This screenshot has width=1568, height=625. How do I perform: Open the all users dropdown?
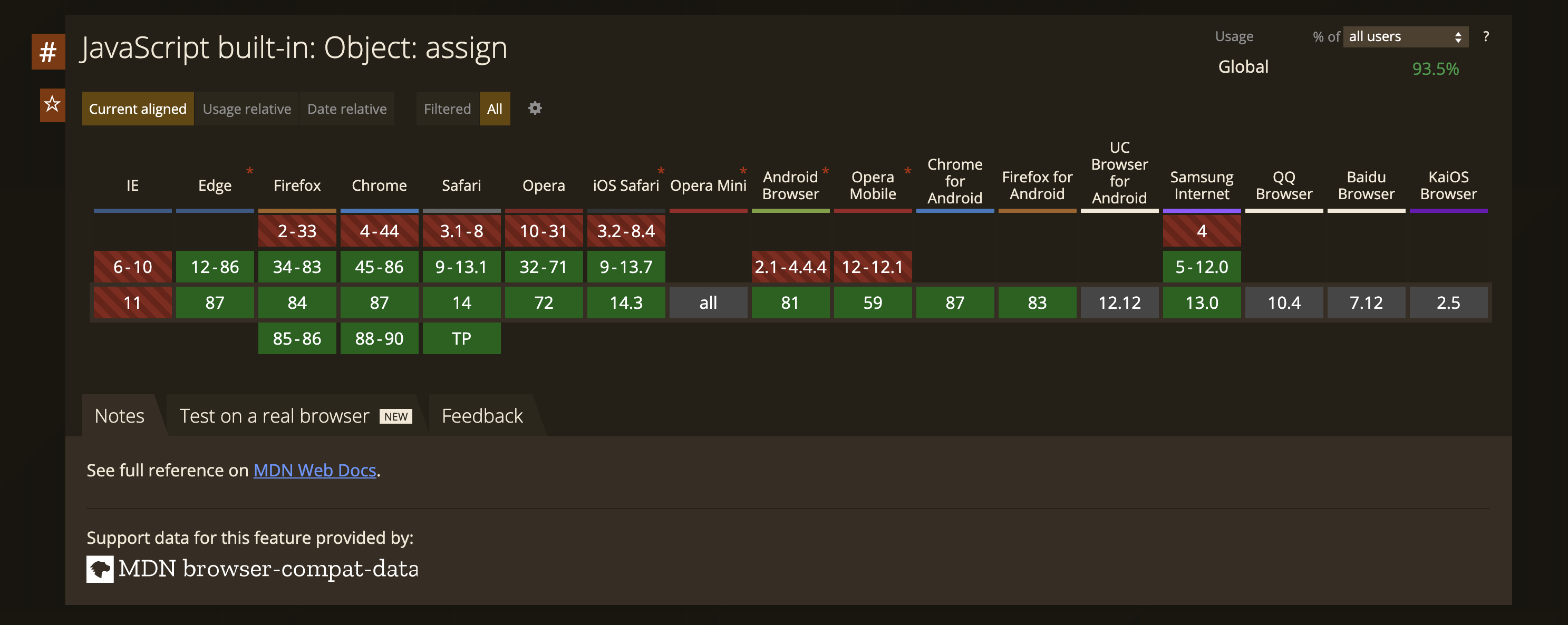[x=1405, y=36]
